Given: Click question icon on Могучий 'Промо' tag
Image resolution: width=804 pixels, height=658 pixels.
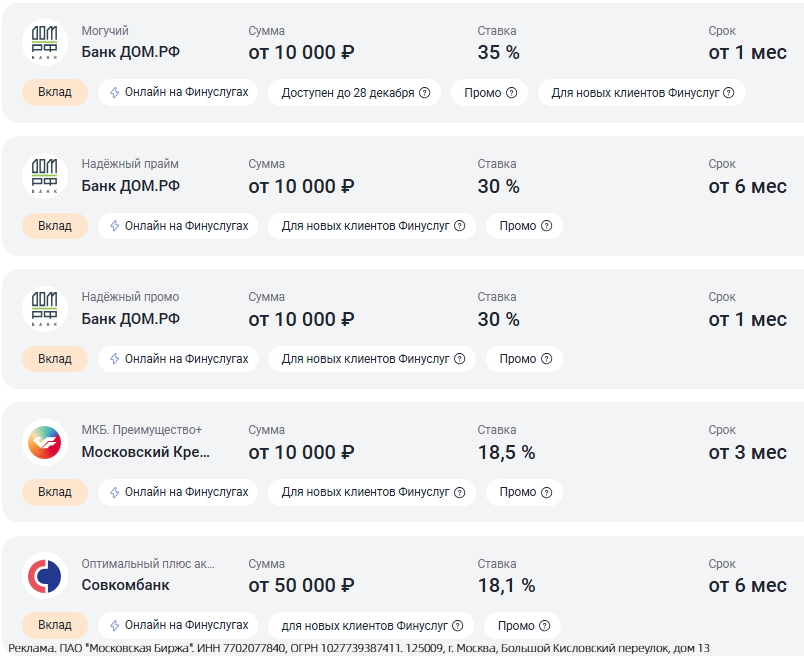Looking at the screenshot, I should (x=511, y=93).
